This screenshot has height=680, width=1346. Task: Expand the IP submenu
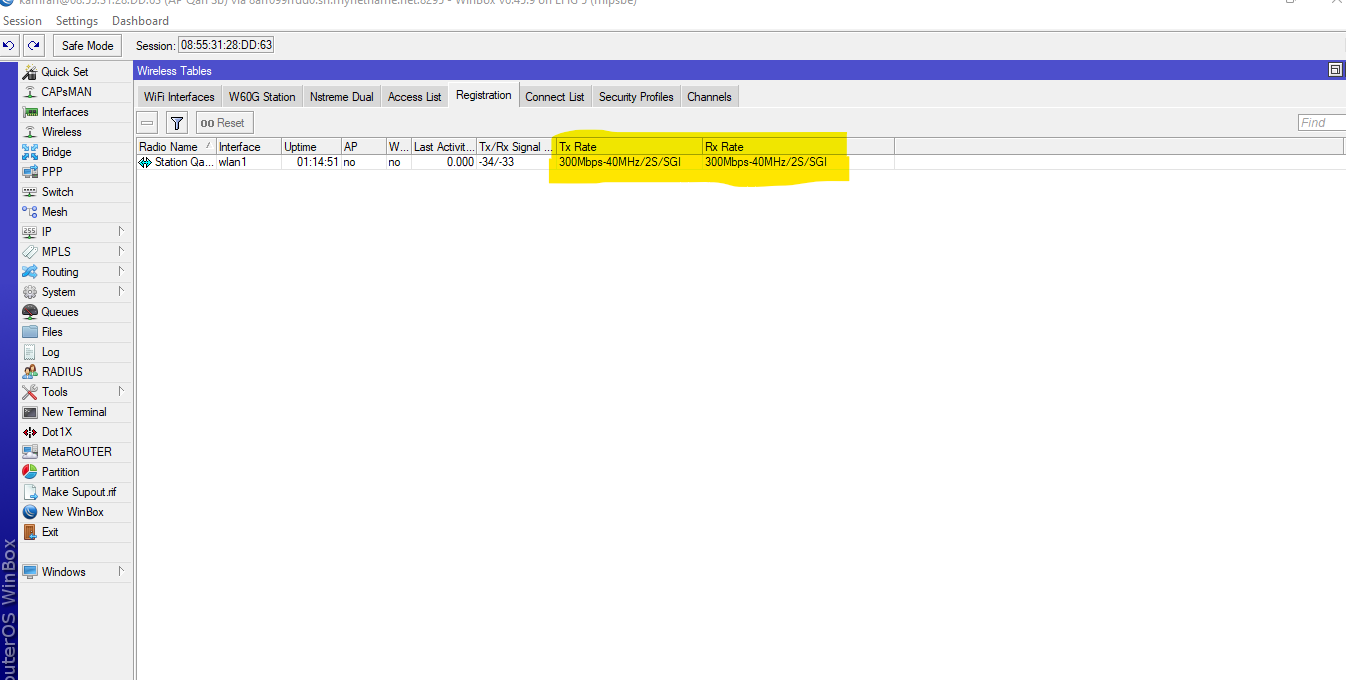click(45, 231)
